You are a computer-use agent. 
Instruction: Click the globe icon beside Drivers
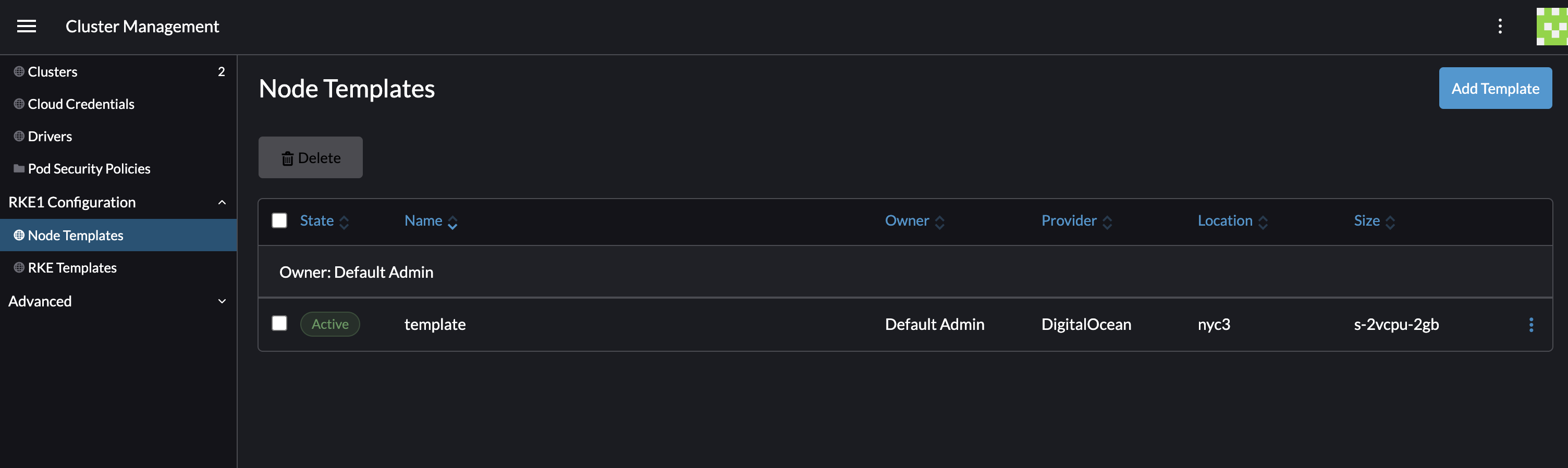pyautogui.click(x=19, y=137)
